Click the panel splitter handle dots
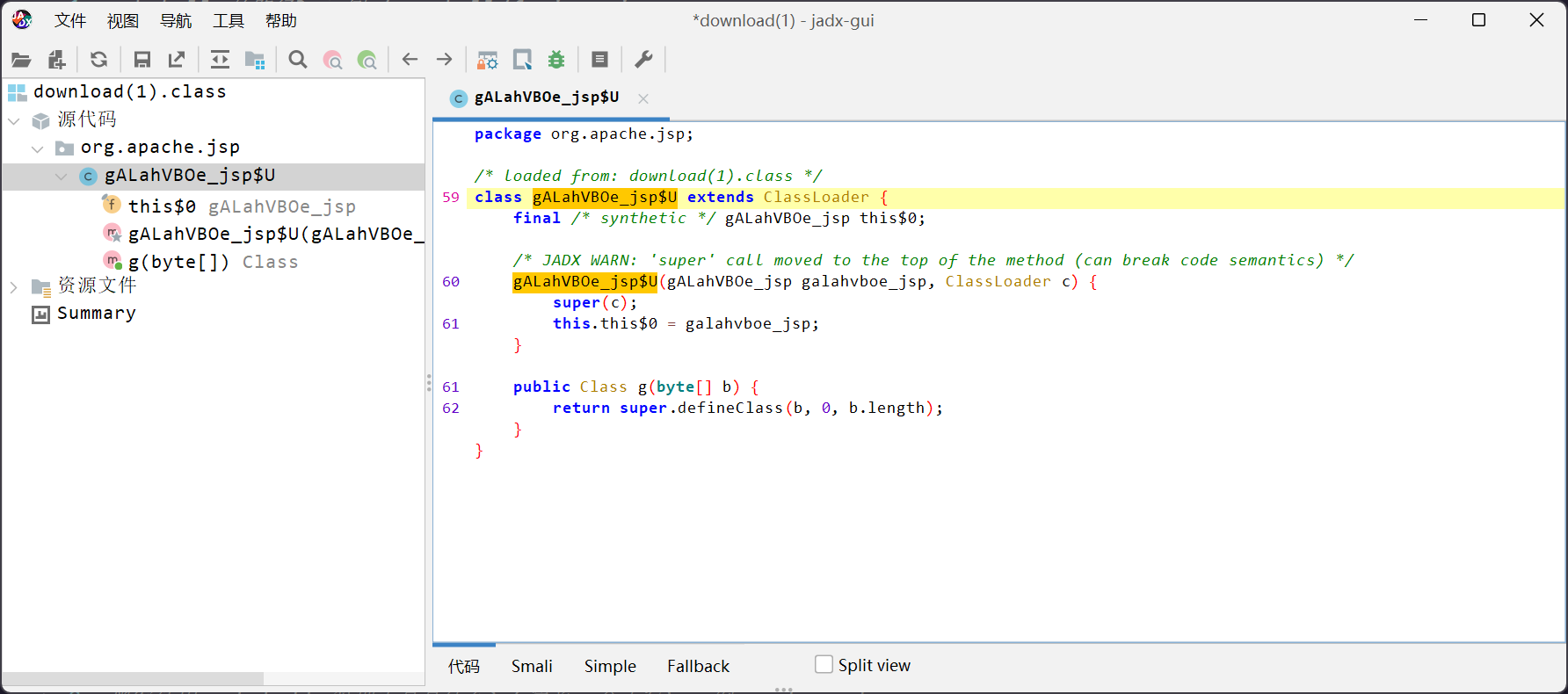Viewport: 1568px width, 694px height. (429, 382)
